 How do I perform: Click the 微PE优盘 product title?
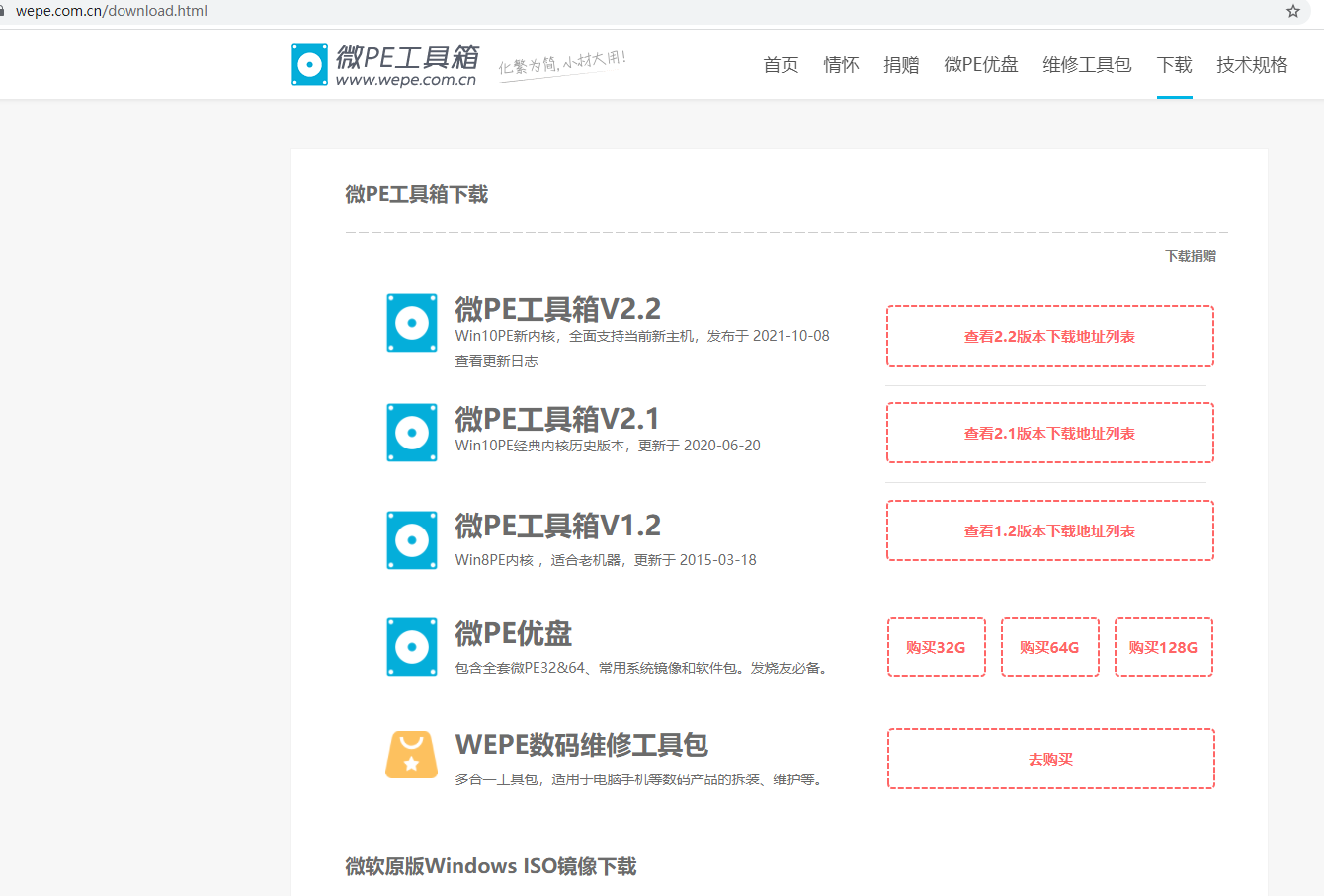pyautogui.click(x=514, y=633)
